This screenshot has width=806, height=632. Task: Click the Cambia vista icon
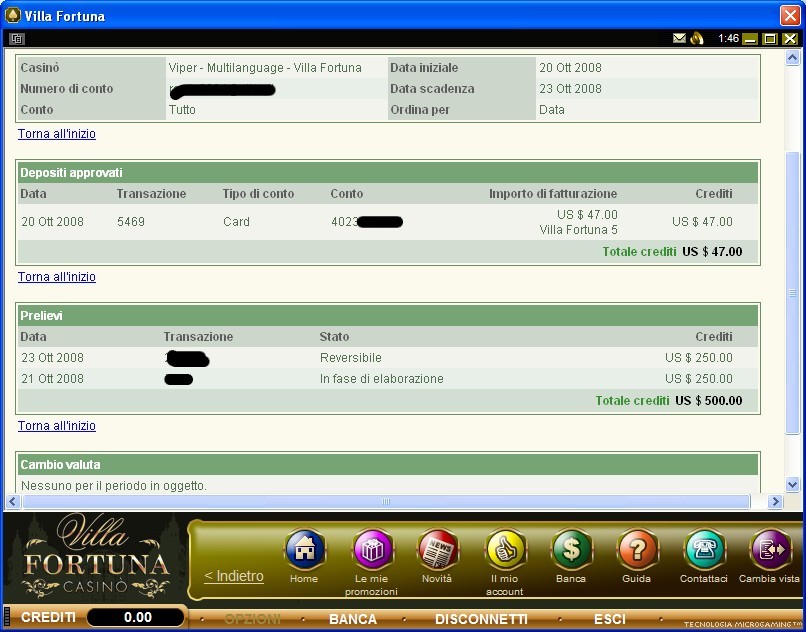click(x=770, y=549)
